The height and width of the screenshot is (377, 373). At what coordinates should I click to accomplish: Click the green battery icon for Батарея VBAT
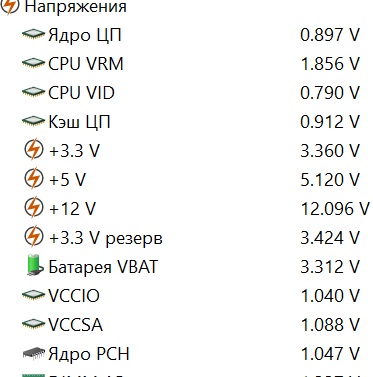click(x=35, y=265)
